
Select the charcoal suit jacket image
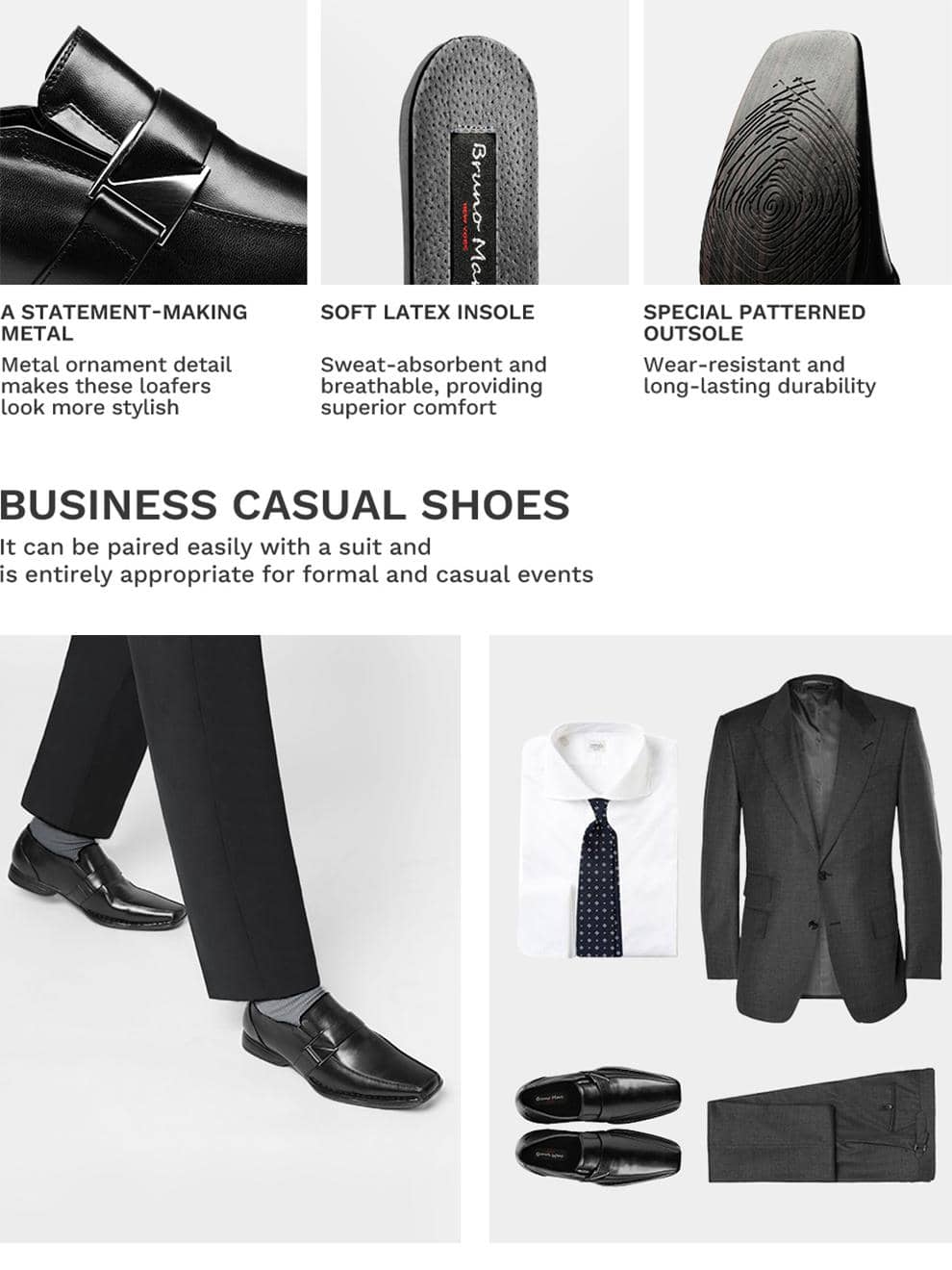tap(824, 849)
